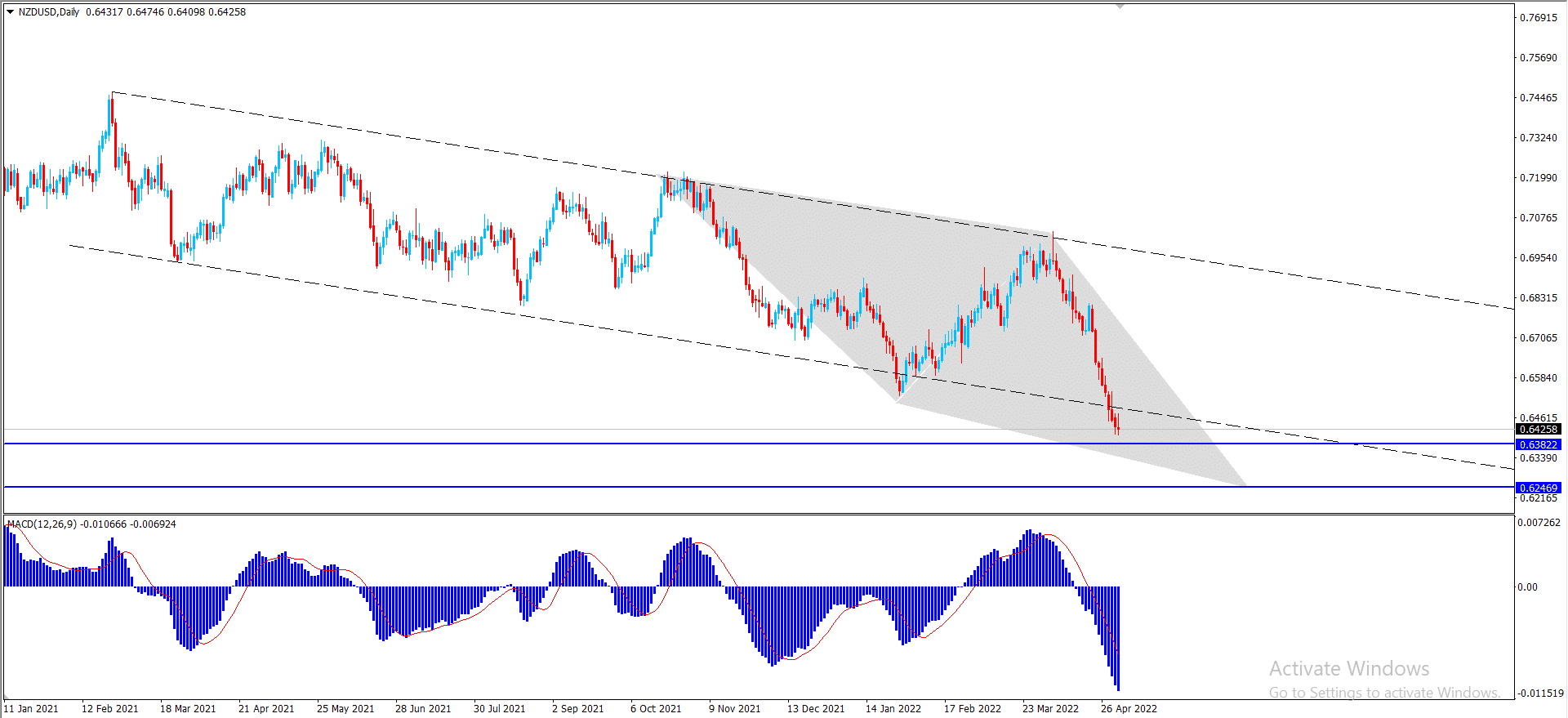Select the blue price tag 0.62469
Viewport: 1568px width, 718px height.
1539,488
